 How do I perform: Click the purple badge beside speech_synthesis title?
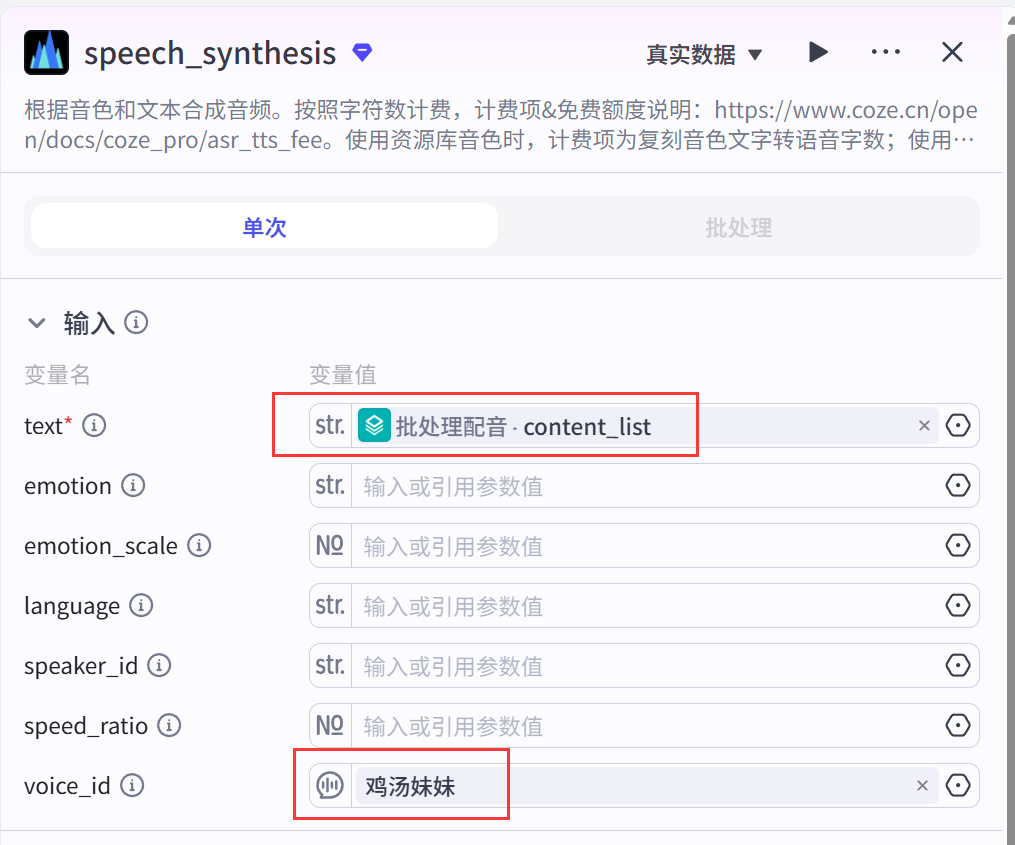click(362, 52)
